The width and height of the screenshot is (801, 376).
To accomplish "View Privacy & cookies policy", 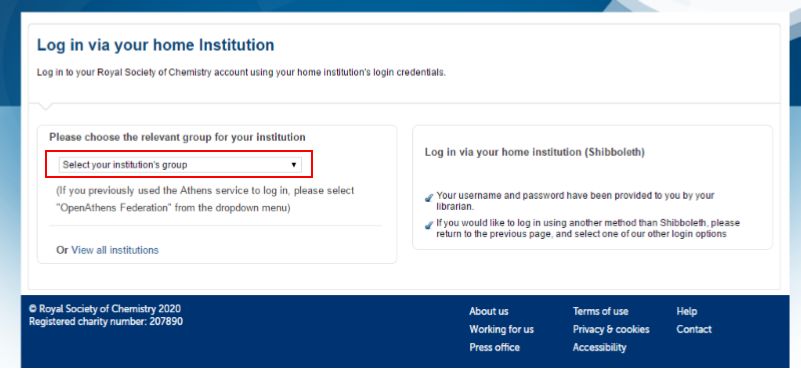I will [x=611, y=329].
